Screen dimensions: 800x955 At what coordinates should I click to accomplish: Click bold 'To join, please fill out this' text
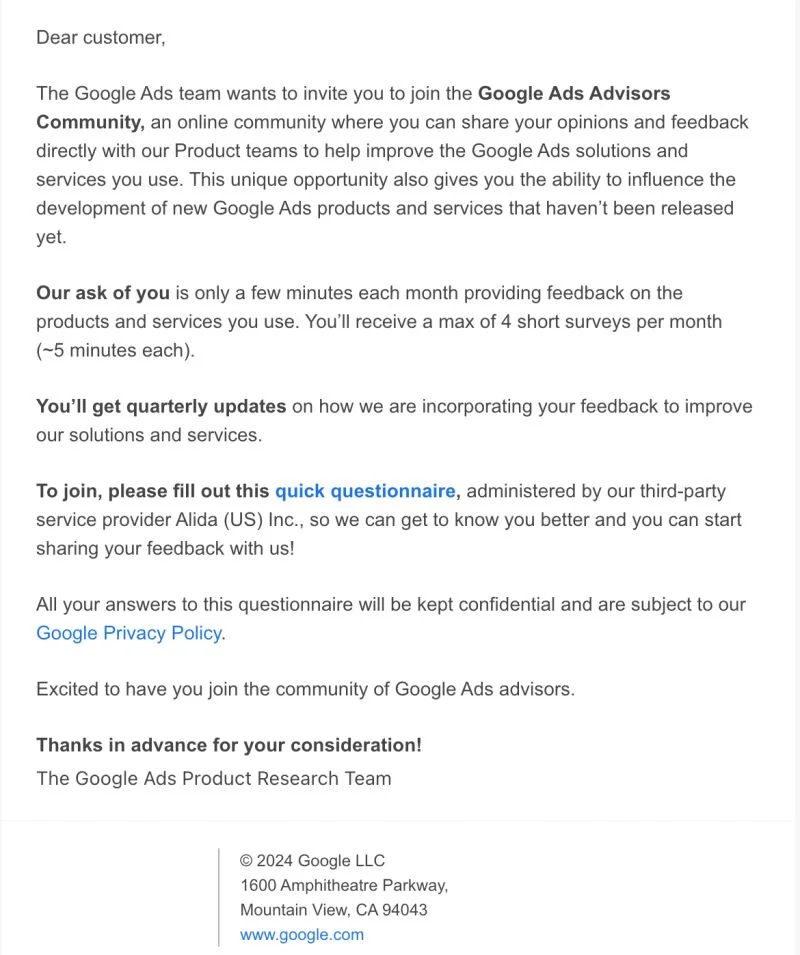tap(153, 491)
